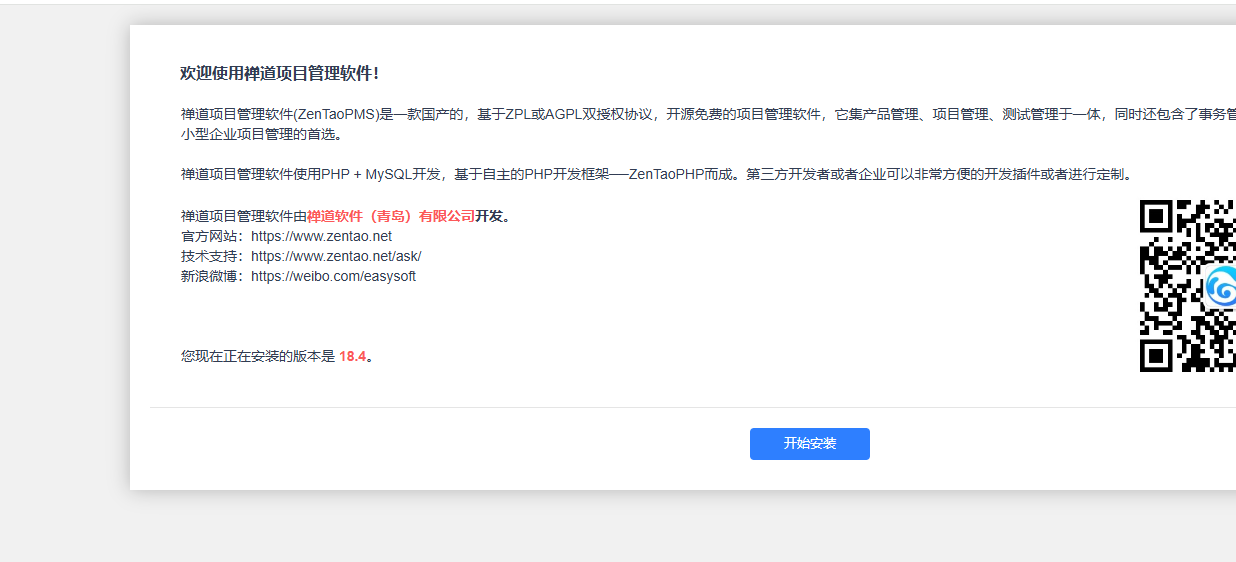Click the 官方网站 label

coord(210,236)
